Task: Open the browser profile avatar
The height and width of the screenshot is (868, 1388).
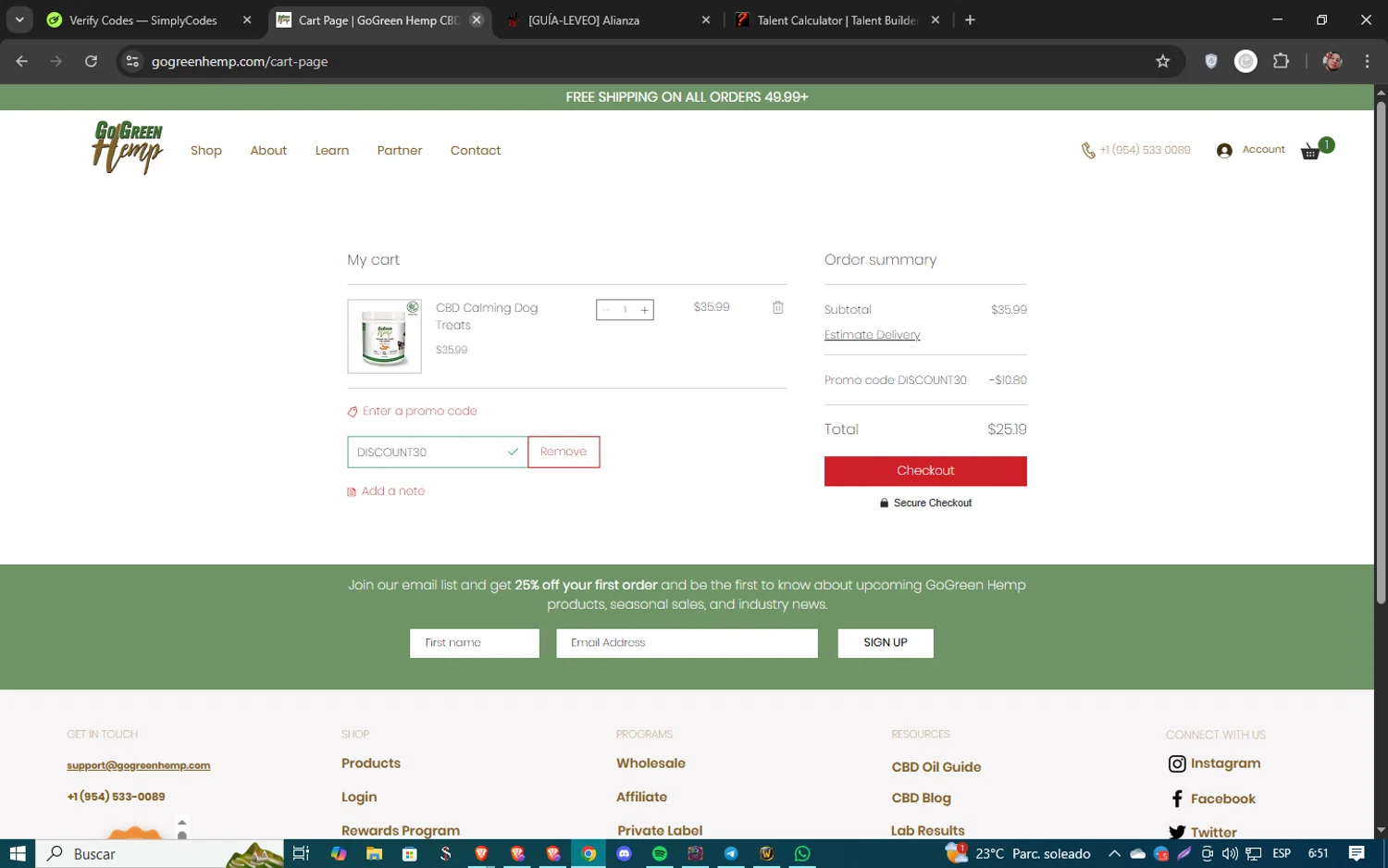Action: (1332, 61)
